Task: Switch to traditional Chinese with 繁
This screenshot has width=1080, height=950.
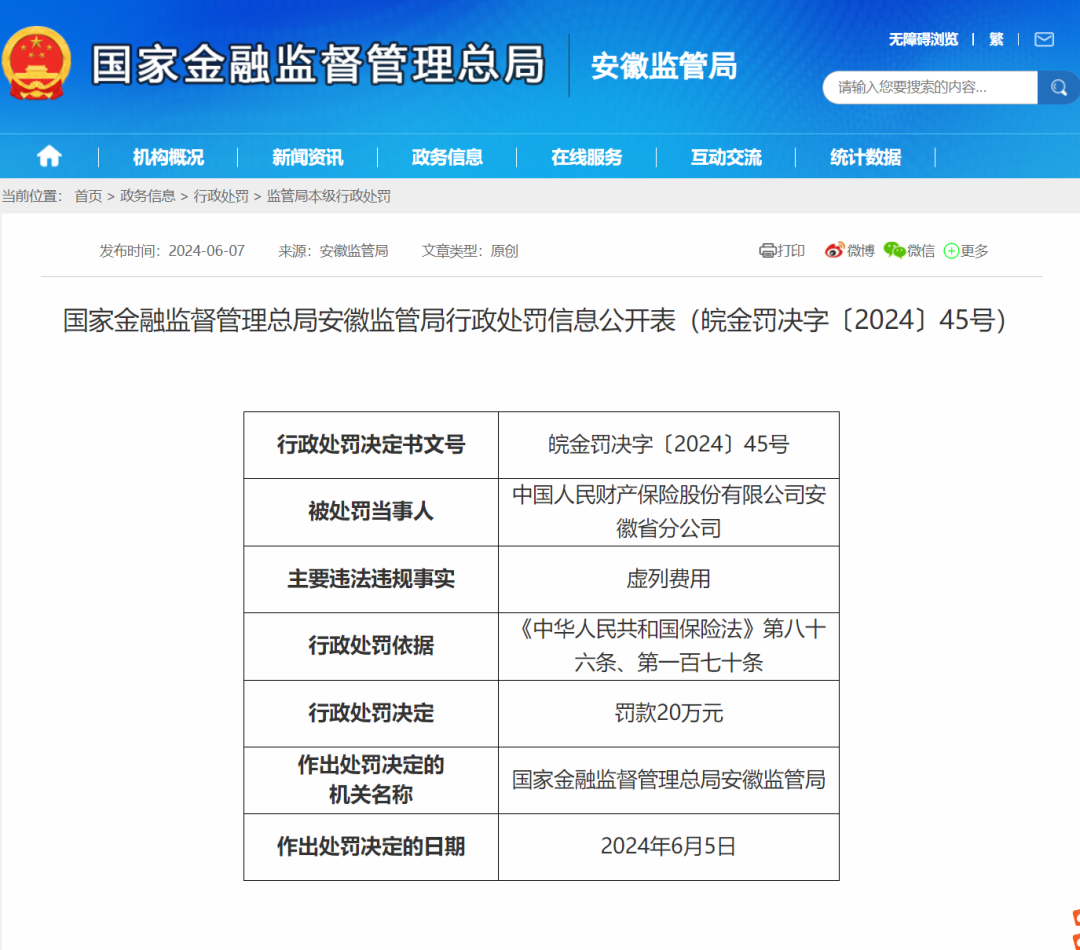Action: 996,39
